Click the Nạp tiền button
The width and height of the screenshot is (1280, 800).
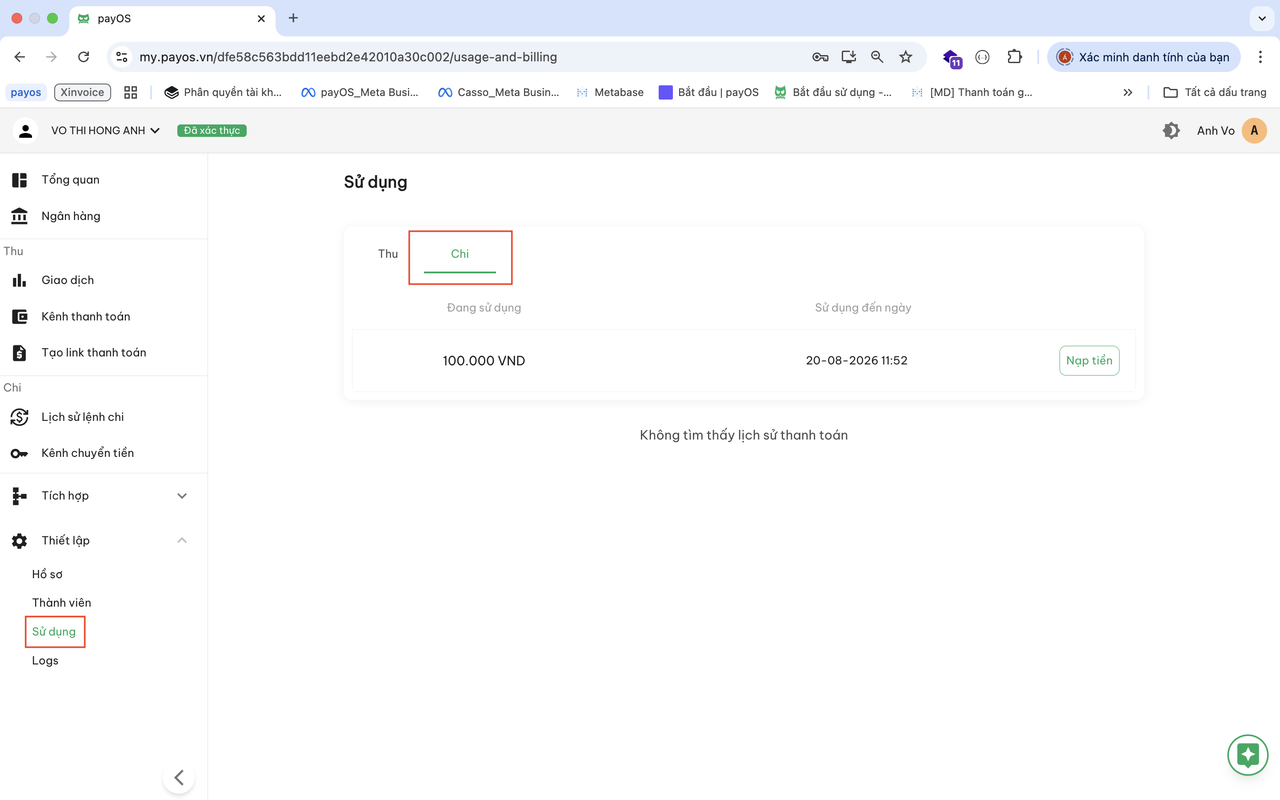click(x=1089, y=360)
